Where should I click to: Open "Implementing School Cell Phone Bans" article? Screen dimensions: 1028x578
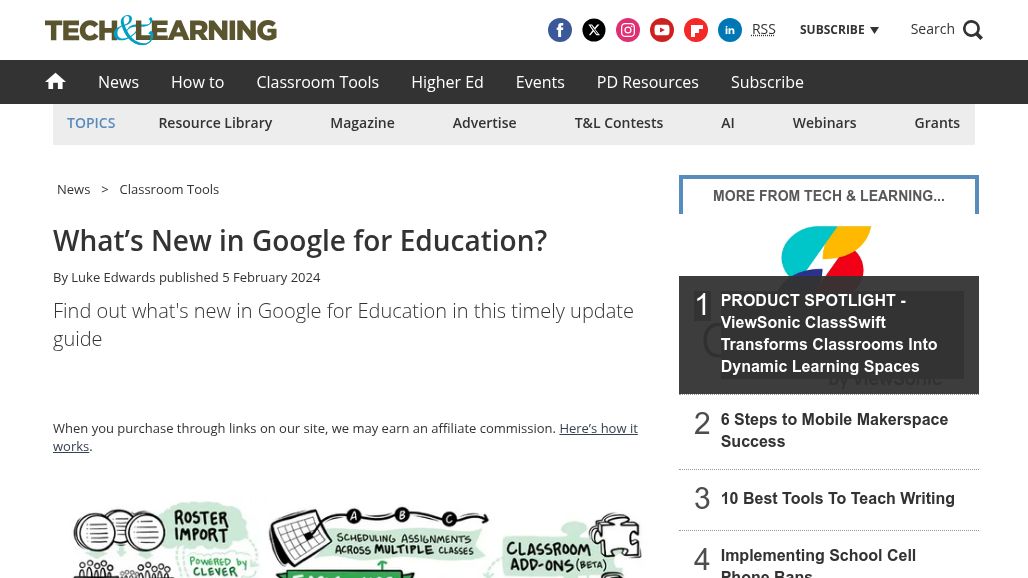pyautogui.click(x=818, y=562)
